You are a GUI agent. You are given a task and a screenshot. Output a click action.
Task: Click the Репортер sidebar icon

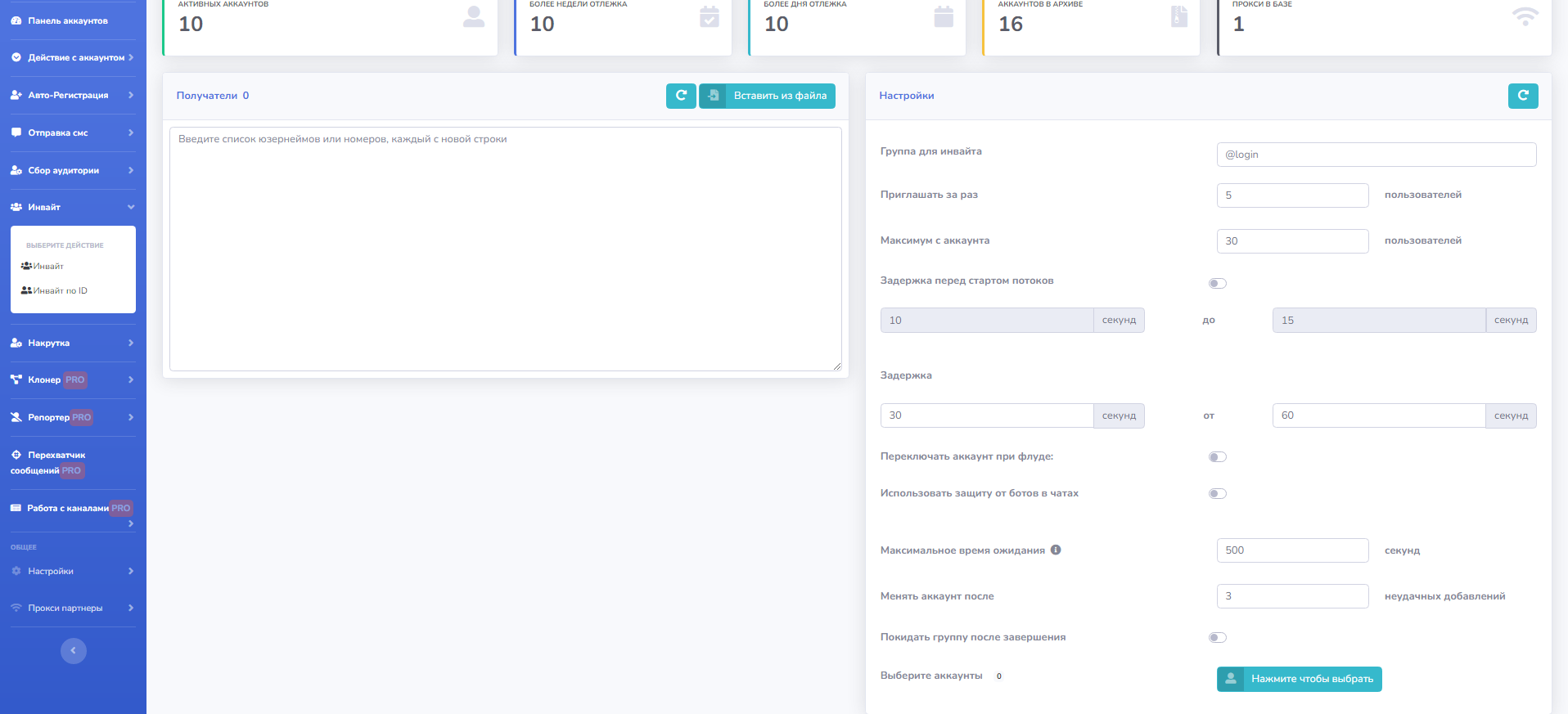(x=16, y=417)
